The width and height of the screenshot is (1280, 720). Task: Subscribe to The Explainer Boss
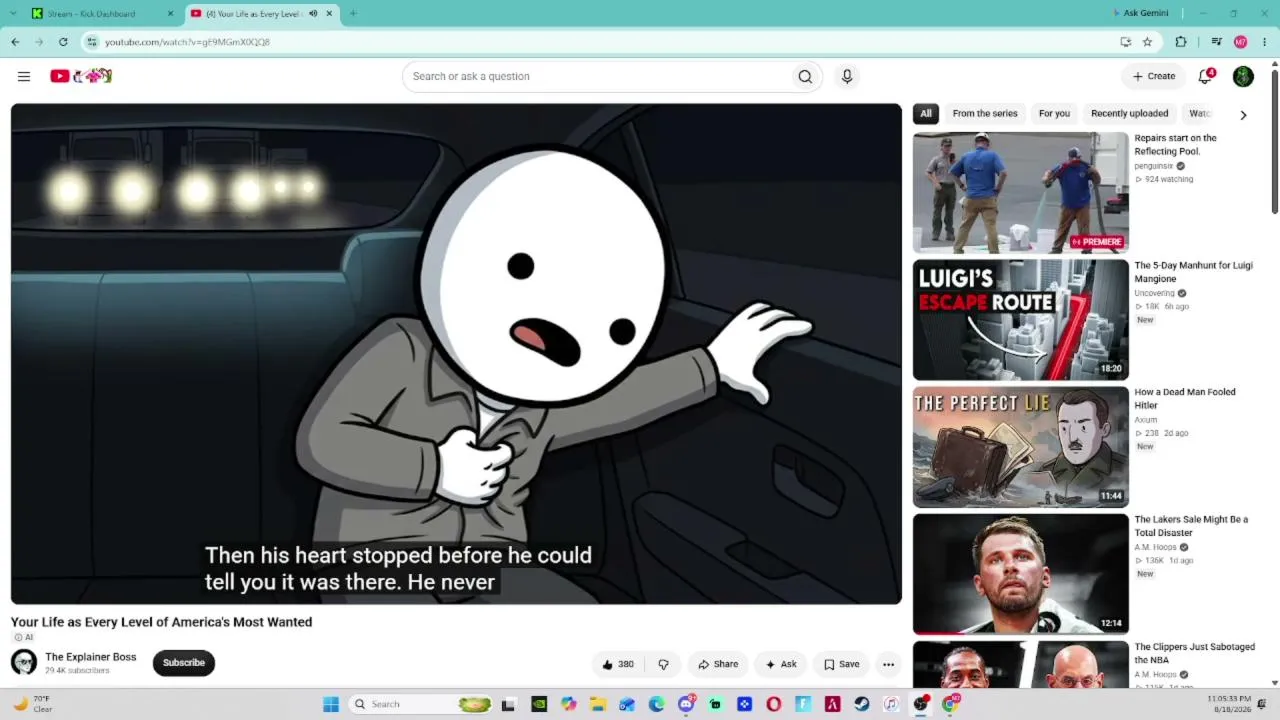click(184, 663)
